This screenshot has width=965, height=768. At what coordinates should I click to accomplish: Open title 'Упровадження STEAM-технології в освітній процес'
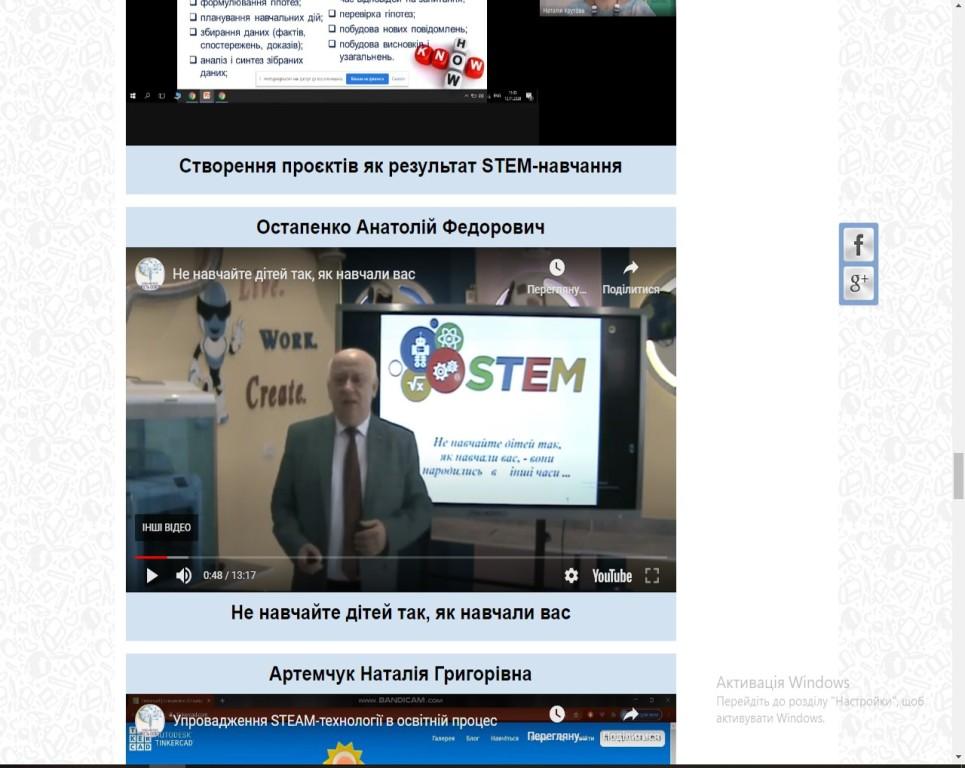tap(334, 721)
